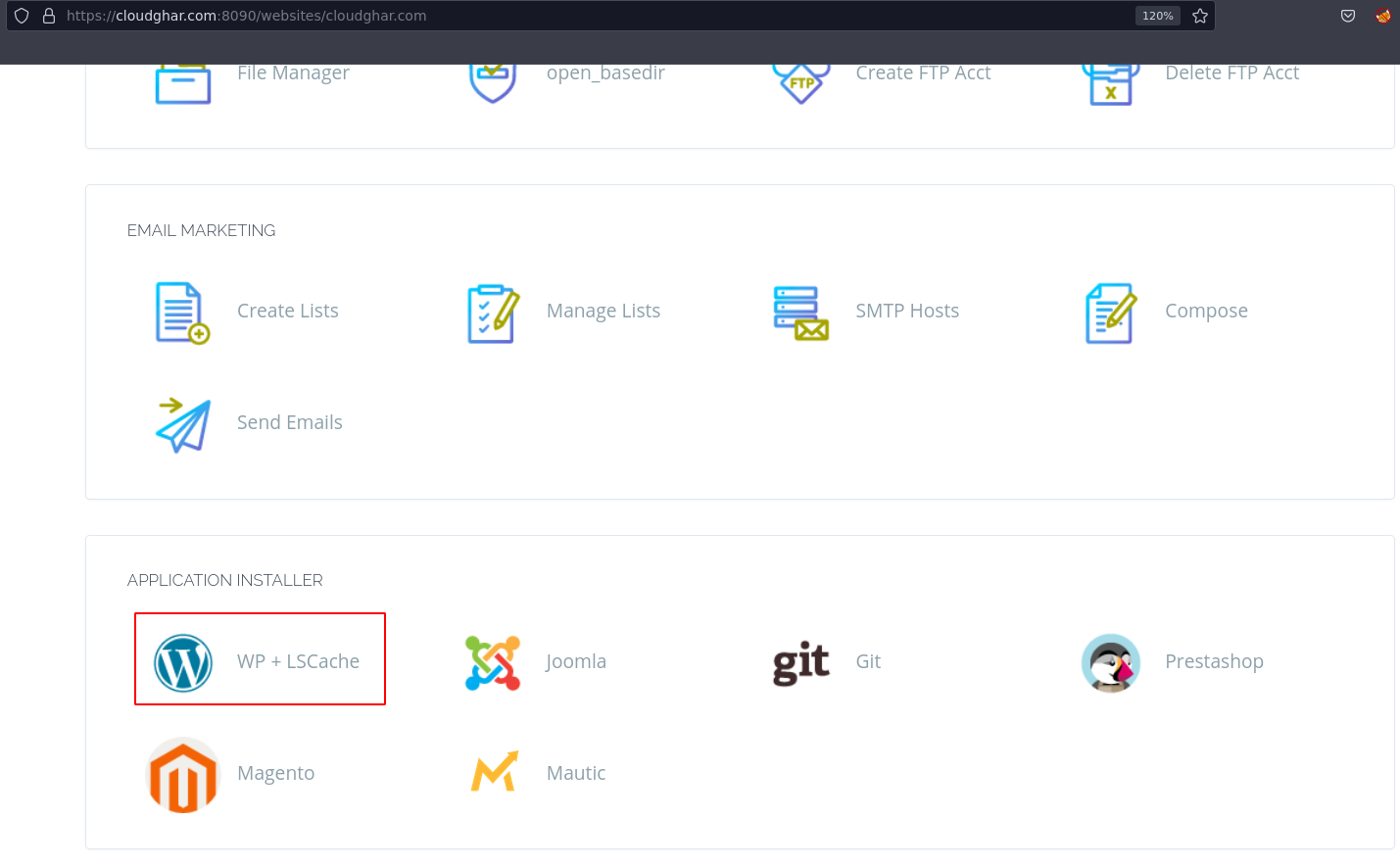Click the Pocket save icon in the toolbar

(x=1348, y=16)
